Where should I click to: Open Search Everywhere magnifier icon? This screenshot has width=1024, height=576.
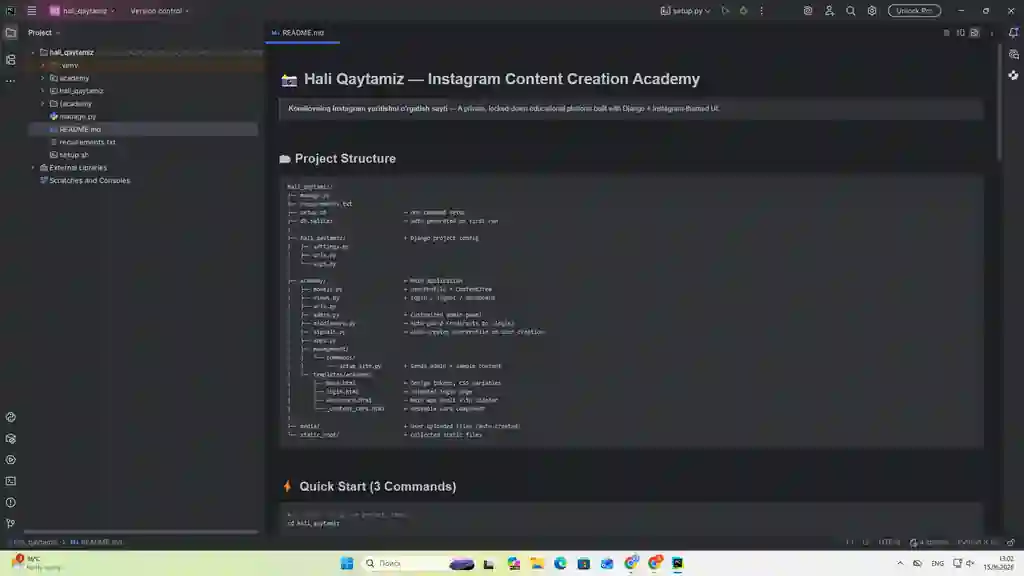[850, 10]
